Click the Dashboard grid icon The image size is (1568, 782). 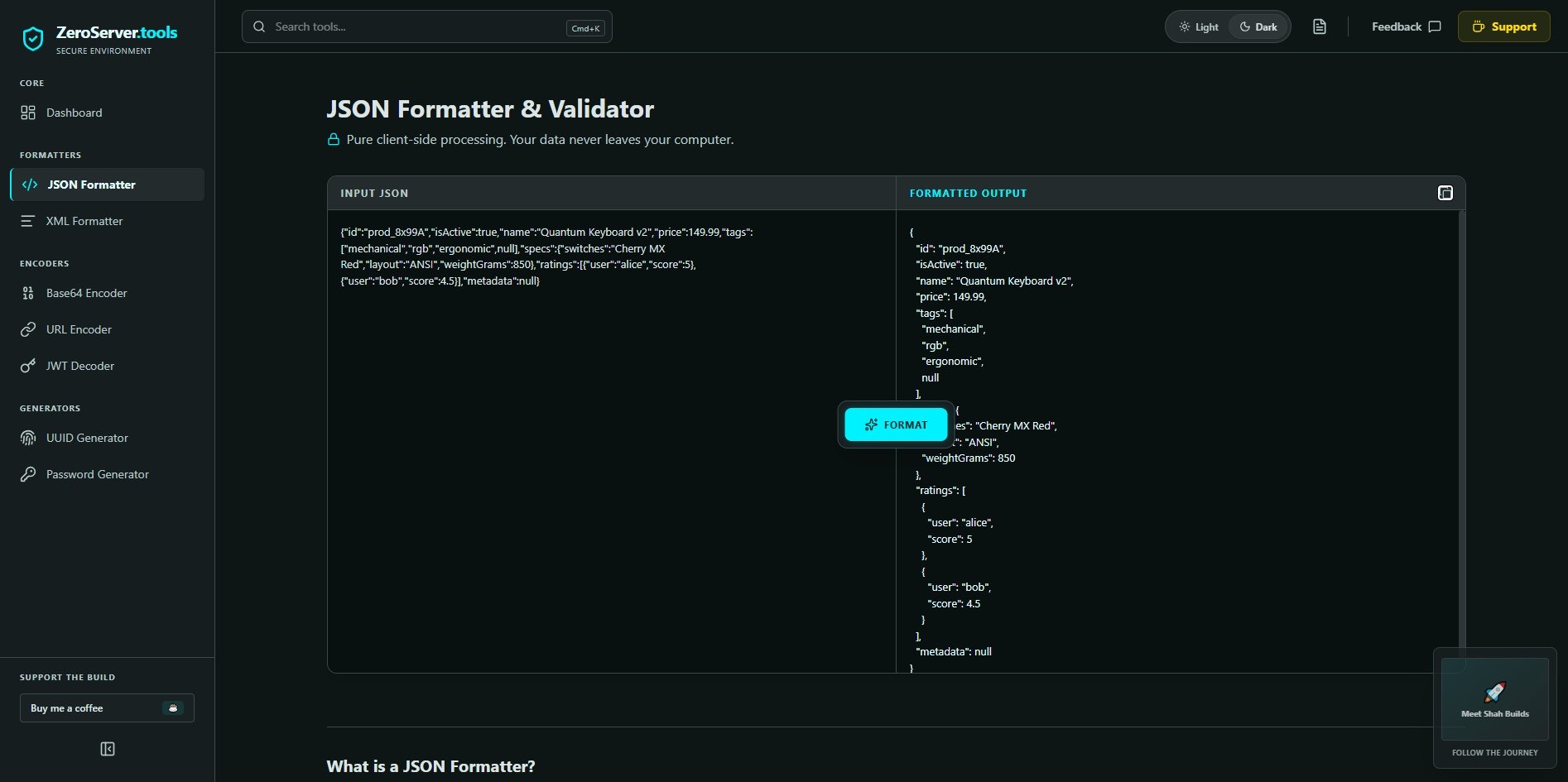pyautogui.click(x=28, y=113)
